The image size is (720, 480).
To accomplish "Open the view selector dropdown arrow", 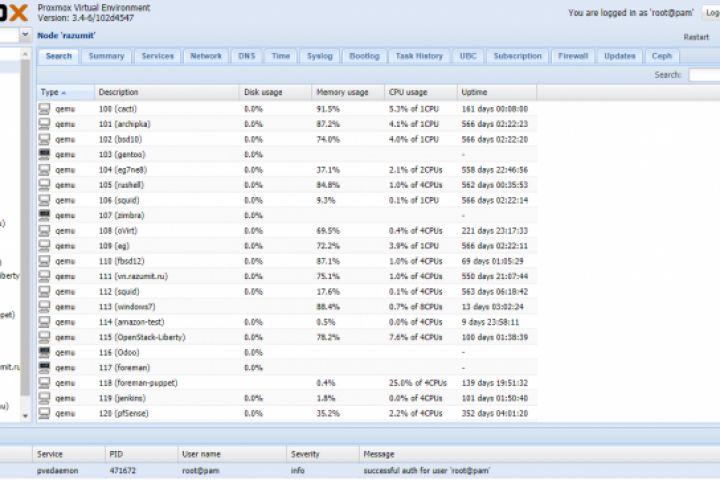I will [x=25, y=34].
